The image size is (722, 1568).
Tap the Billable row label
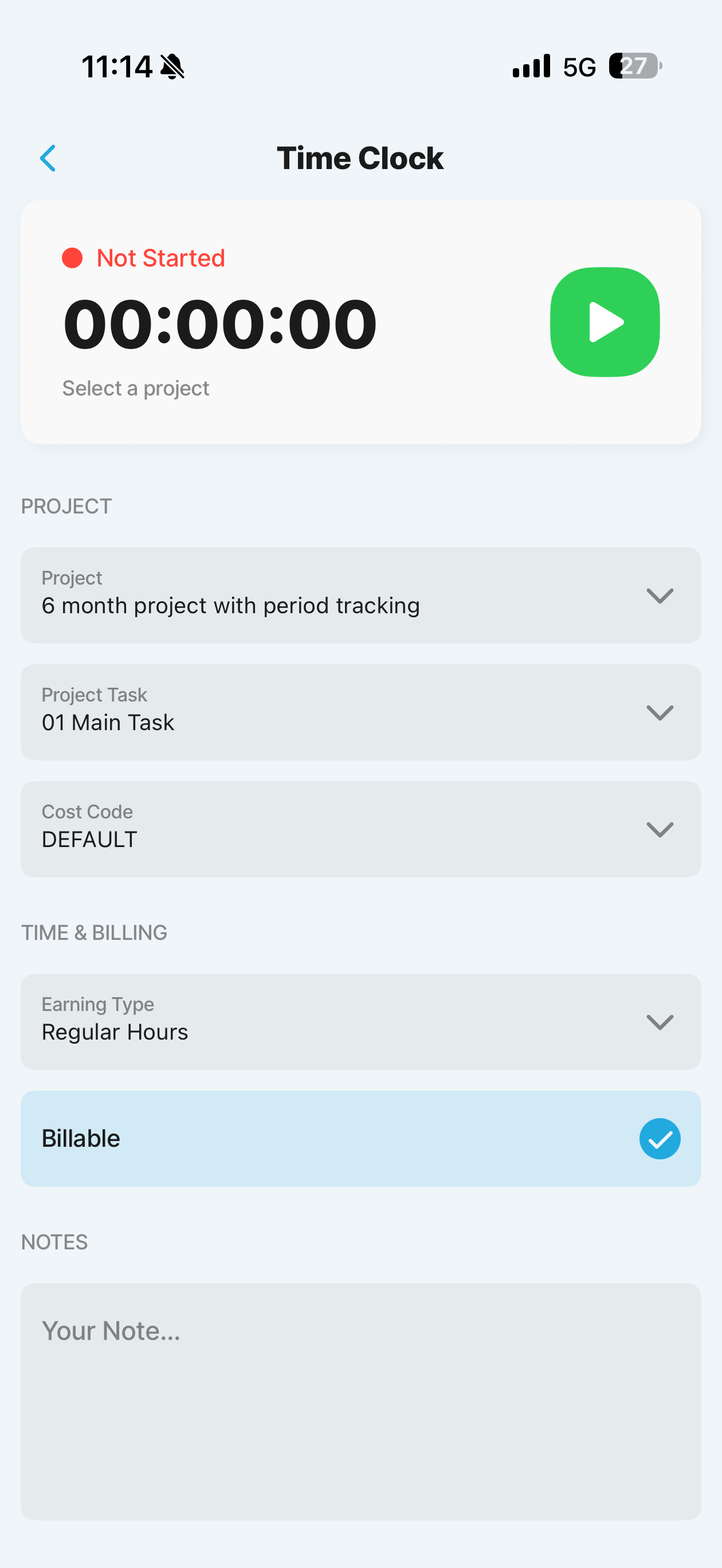click(81, 1138)
